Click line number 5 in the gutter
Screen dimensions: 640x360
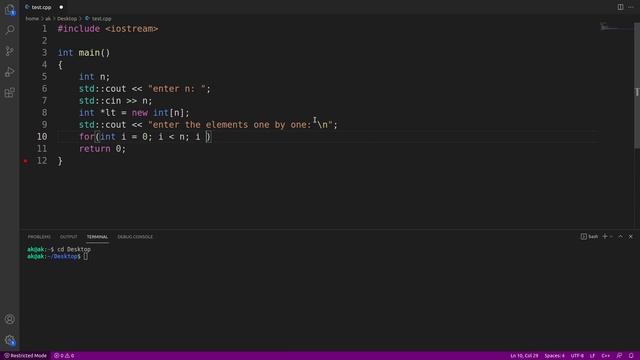(44, 77)
